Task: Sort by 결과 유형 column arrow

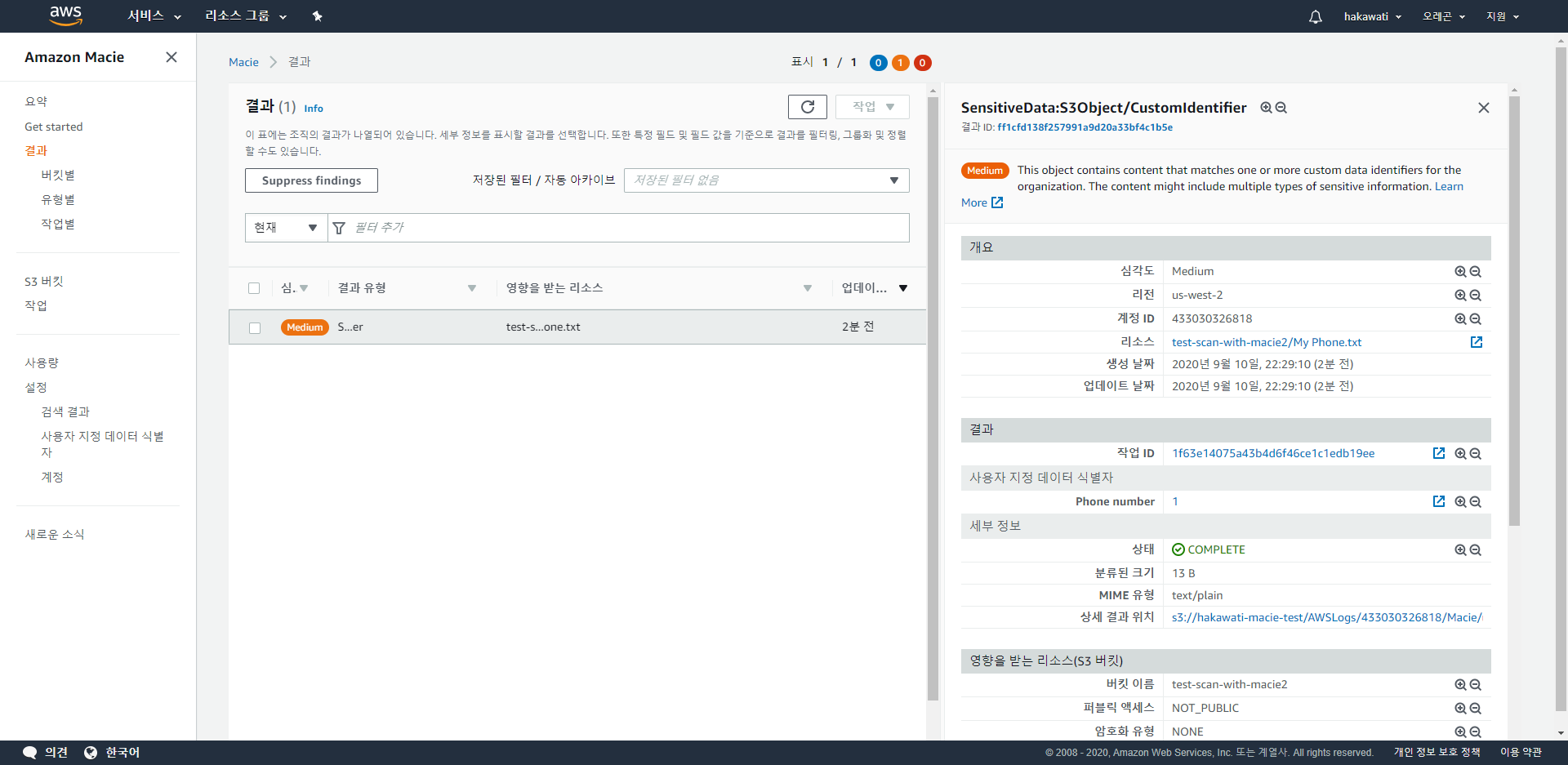Action: (x=472, y=288)
